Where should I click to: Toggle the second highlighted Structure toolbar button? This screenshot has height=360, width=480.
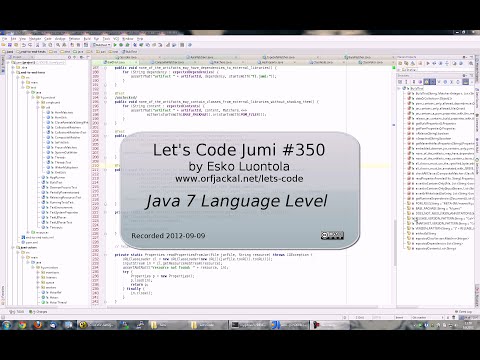coord(432,82)
